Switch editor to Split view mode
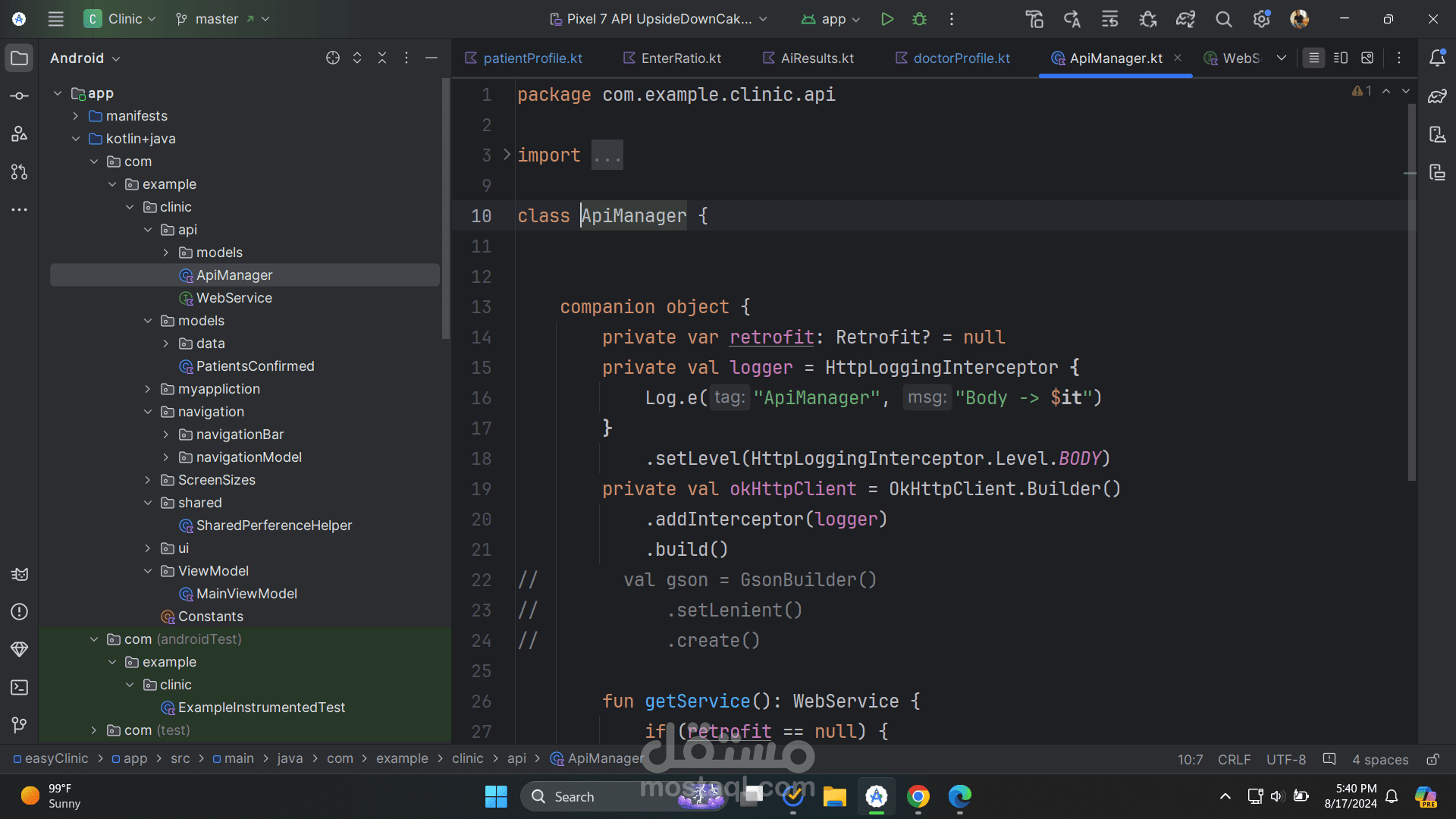The height and width of the screenshot is (819, 1456). click(x=1341, y=58)
